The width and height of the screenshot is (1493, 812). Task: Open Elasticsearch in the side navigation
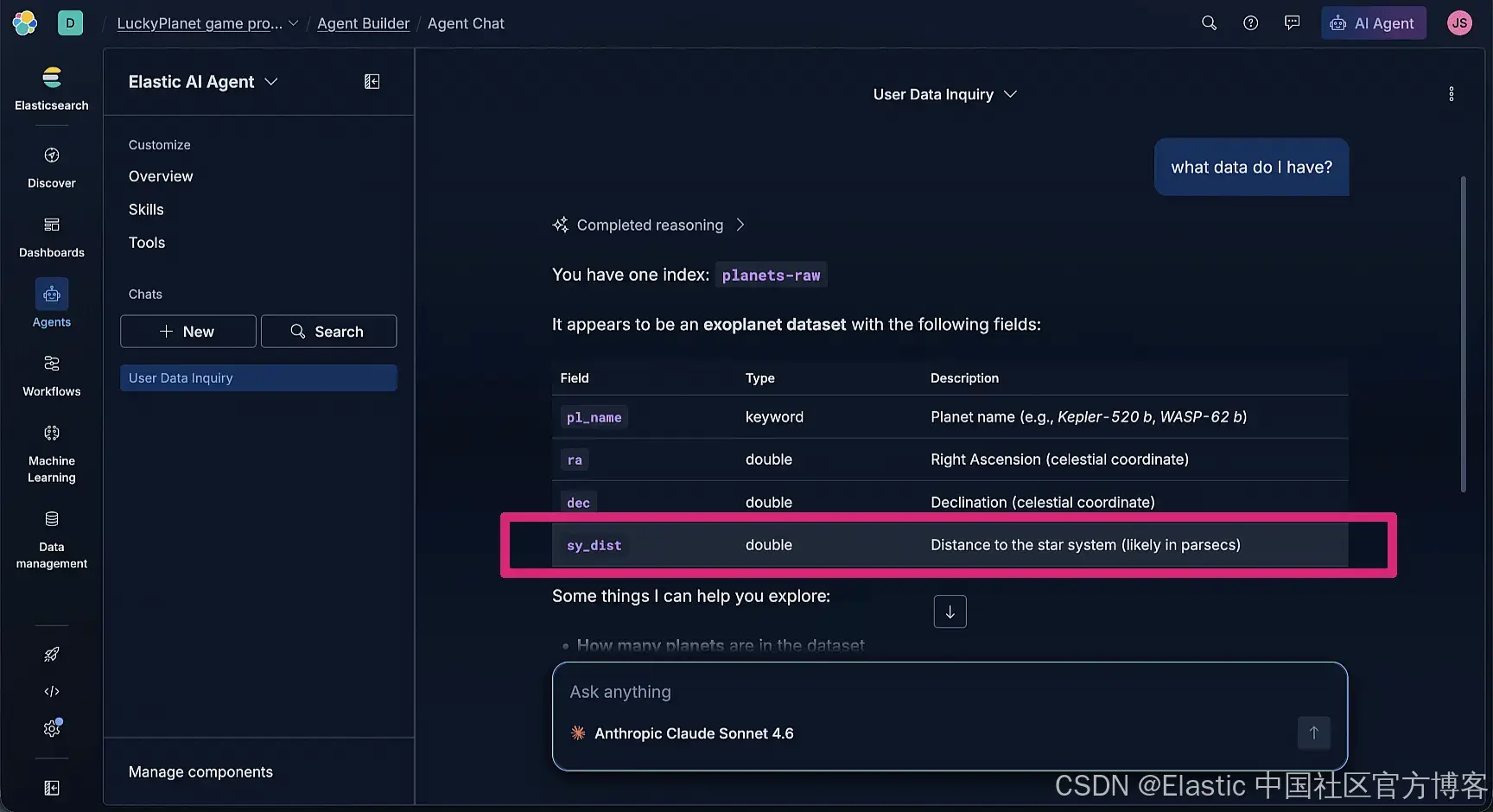point(52,88)
